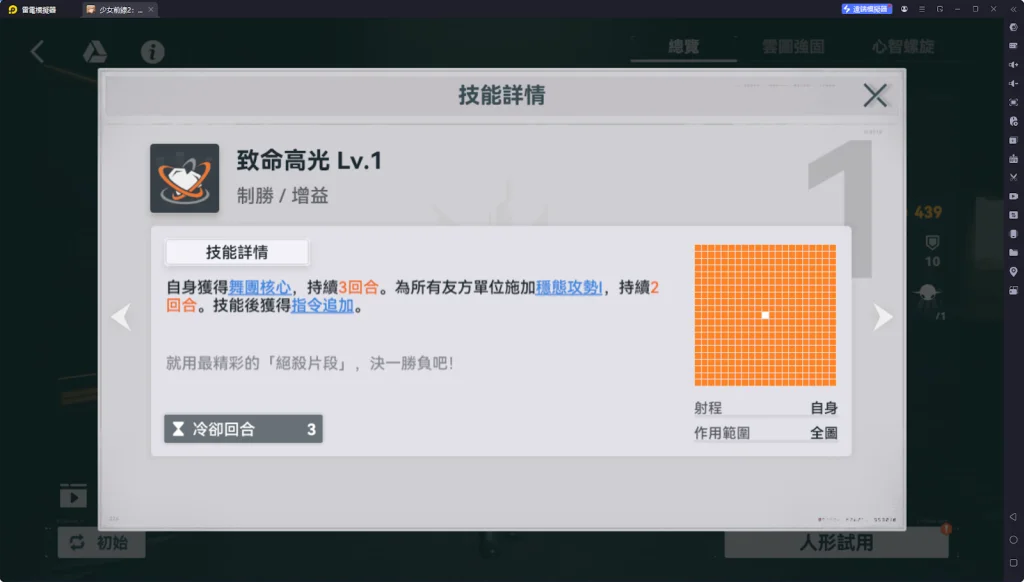Open the emulator account avatar icon
This screenshot has height=582, width=1024.
pyautogui.click(x=904, y=9)
